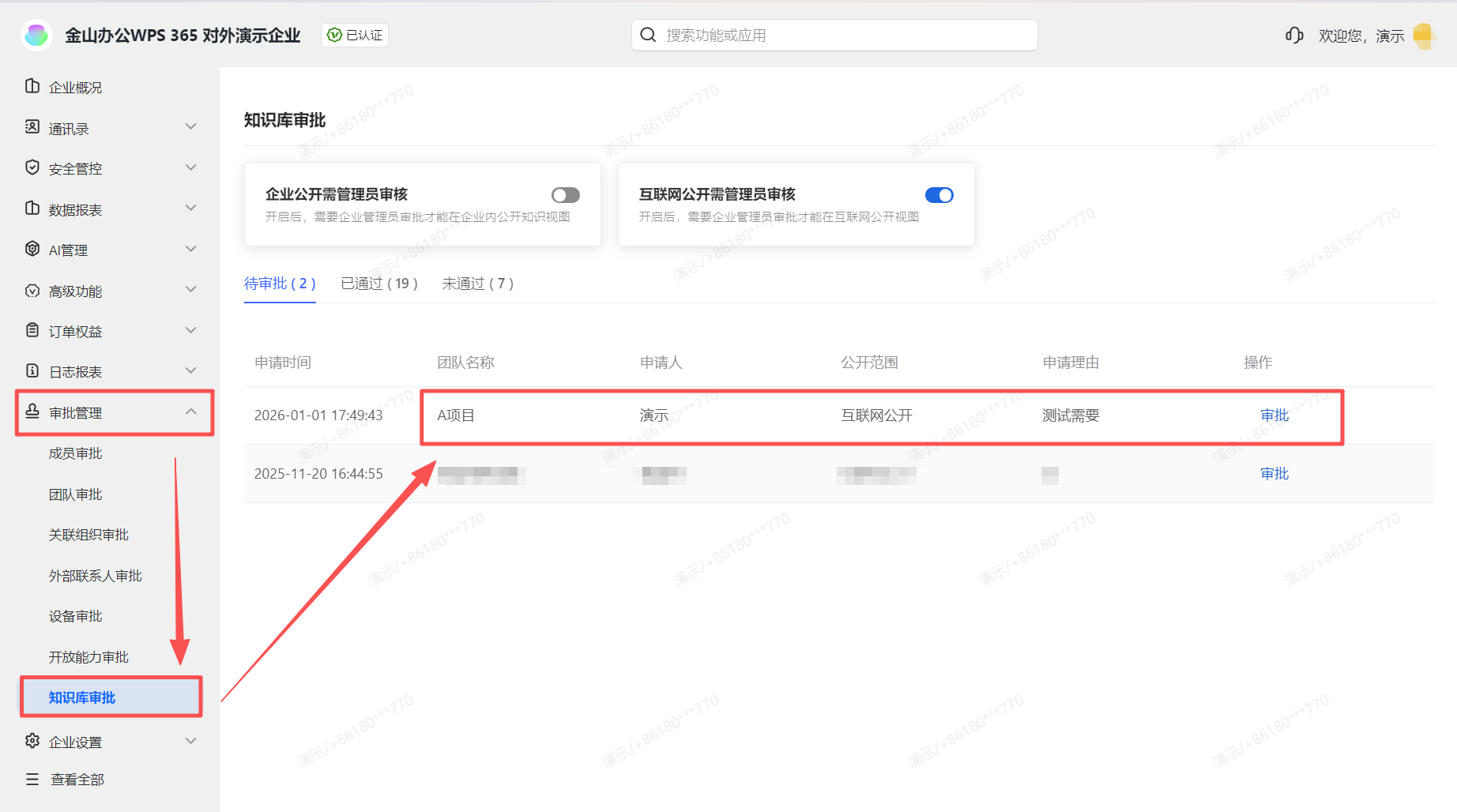Viewport: 1457px width, 812px height.
Task: Enable 企业公开需管理员审核 switch
Action: coord(566,195)
